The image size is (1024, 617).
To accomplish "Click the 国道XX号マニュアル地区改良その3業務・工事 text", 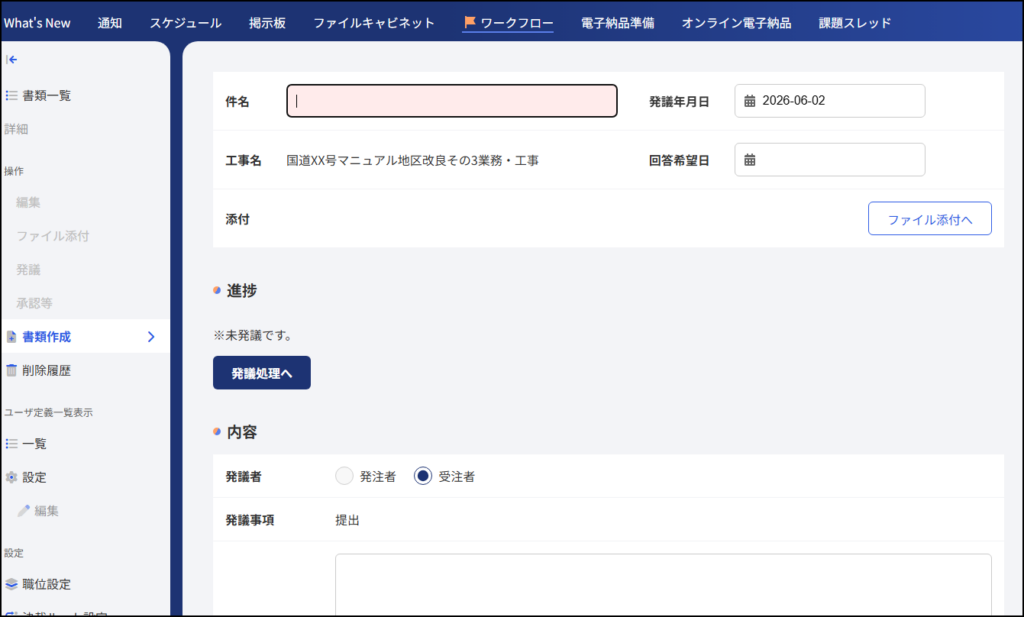I will tap(412, 160).
